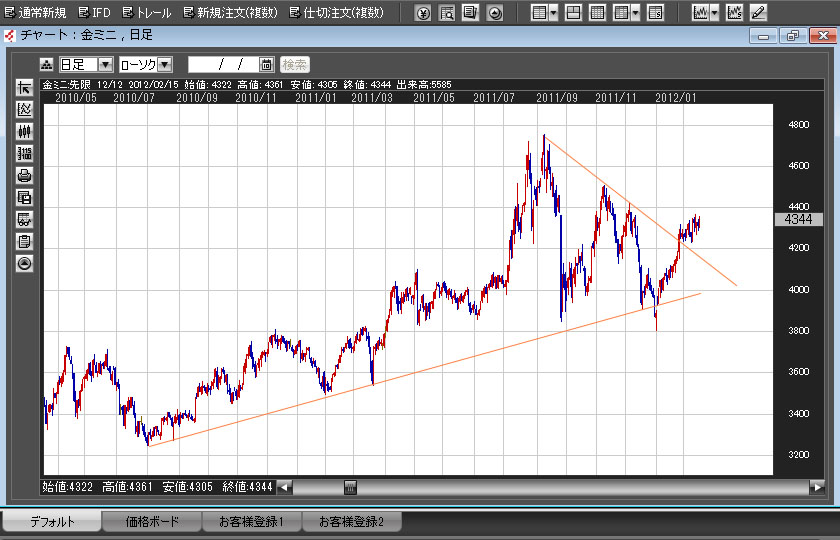Click the horizontal scrollbar thumb below chart

pos(350,487)
